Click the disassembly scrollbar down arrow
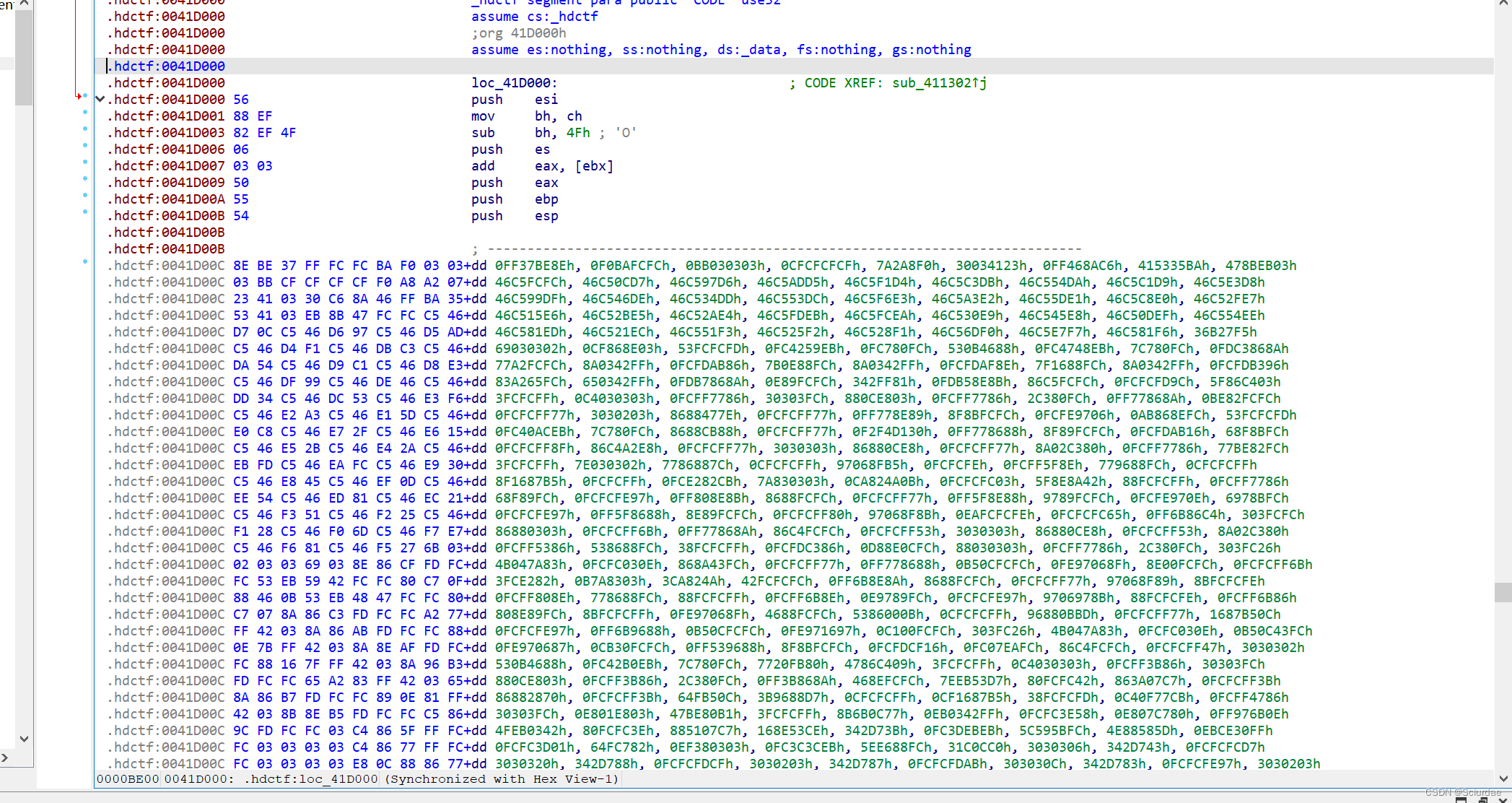 [x=1504, y=778]
